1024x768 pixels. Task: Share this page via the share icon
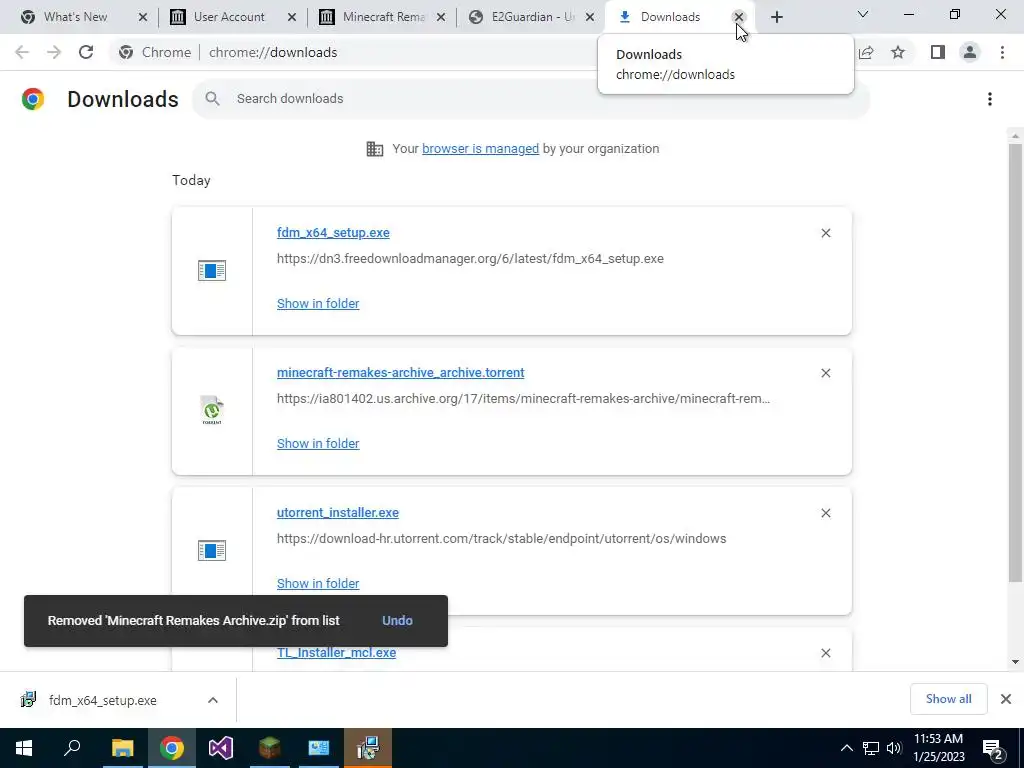[x=867, y=52]
